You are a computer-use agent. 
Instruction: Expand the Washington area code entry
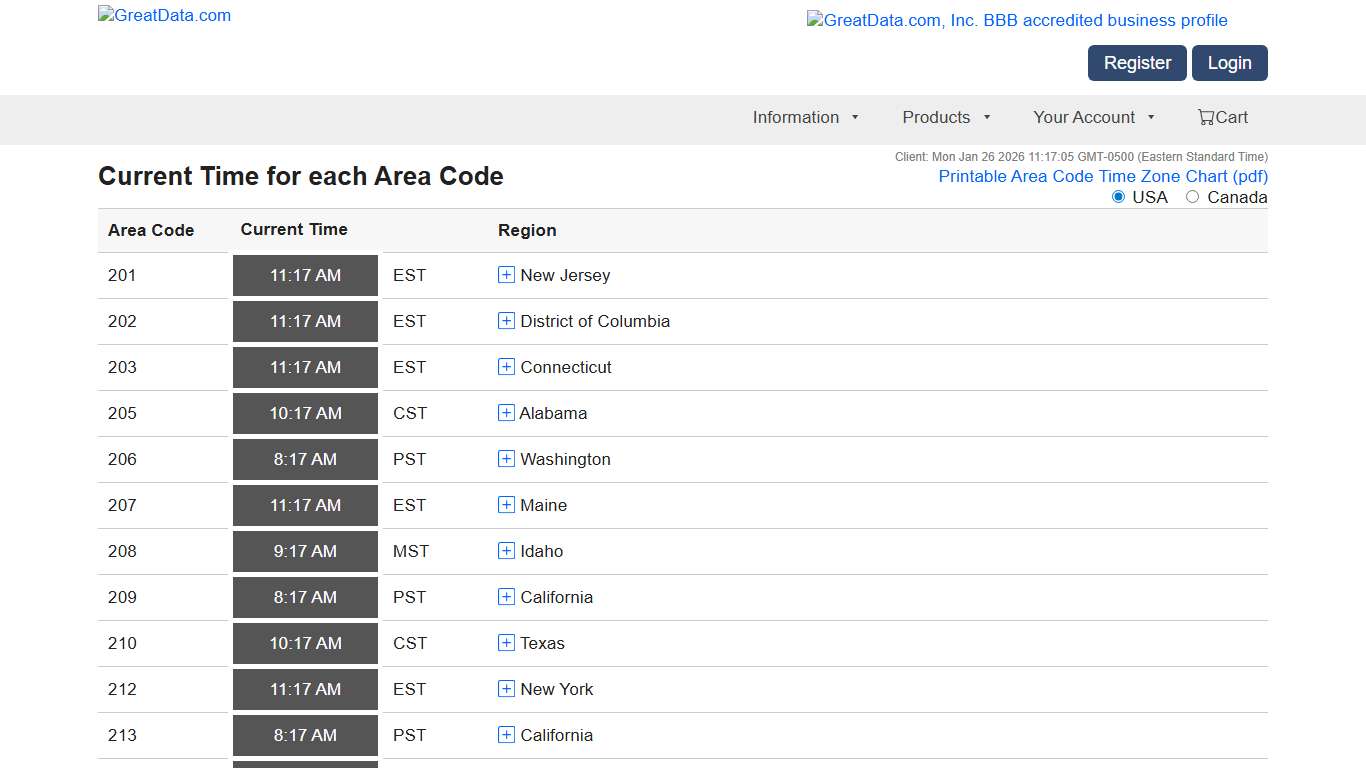505,459
